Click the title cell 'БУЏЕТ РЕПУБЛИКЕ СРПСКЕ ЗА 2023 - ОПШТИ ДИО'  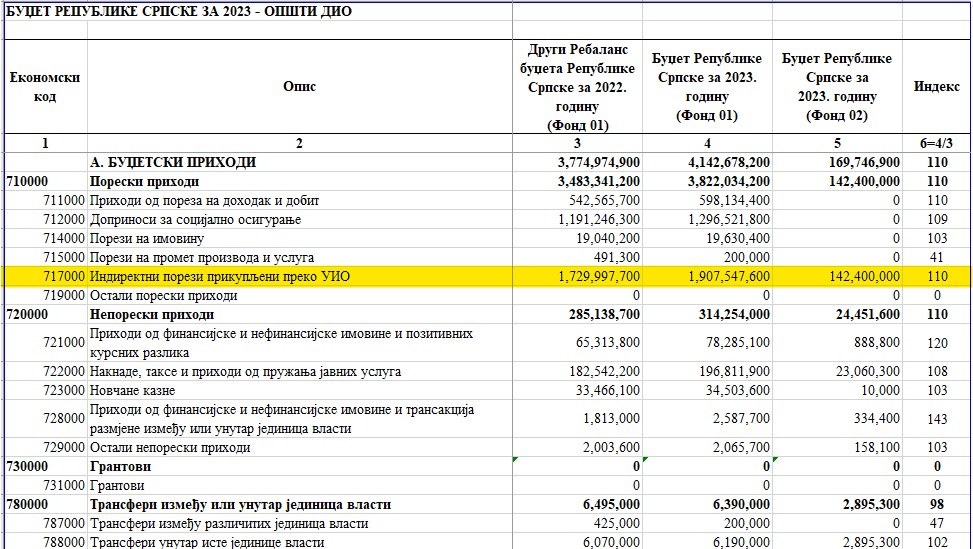(x=180, y=12)
